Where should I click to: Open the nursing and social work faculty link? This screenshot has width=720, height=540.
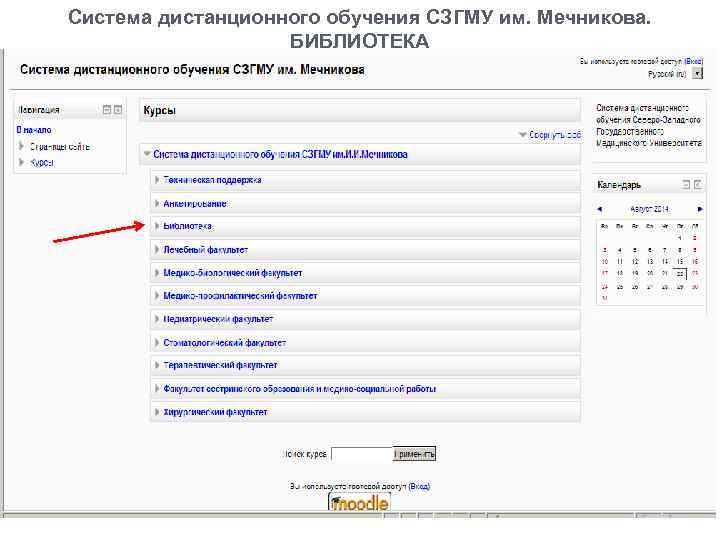300,388
